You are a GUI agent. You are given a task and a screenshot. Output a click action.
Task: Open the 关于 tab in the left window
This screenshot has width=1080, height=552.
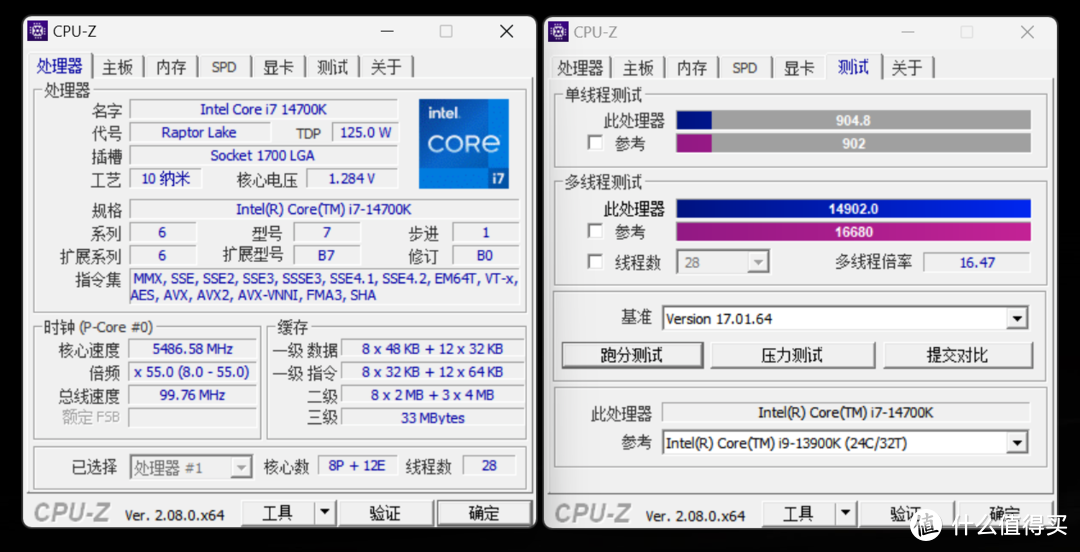[386, 67]
